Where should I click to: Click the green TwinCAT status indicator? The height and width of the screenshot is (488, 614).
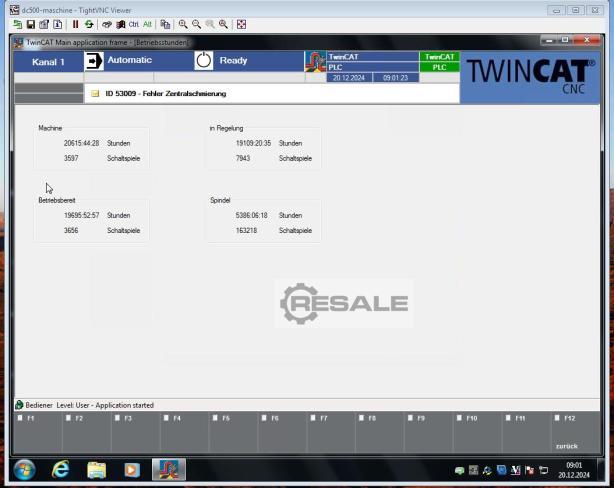tap(439, 57)
